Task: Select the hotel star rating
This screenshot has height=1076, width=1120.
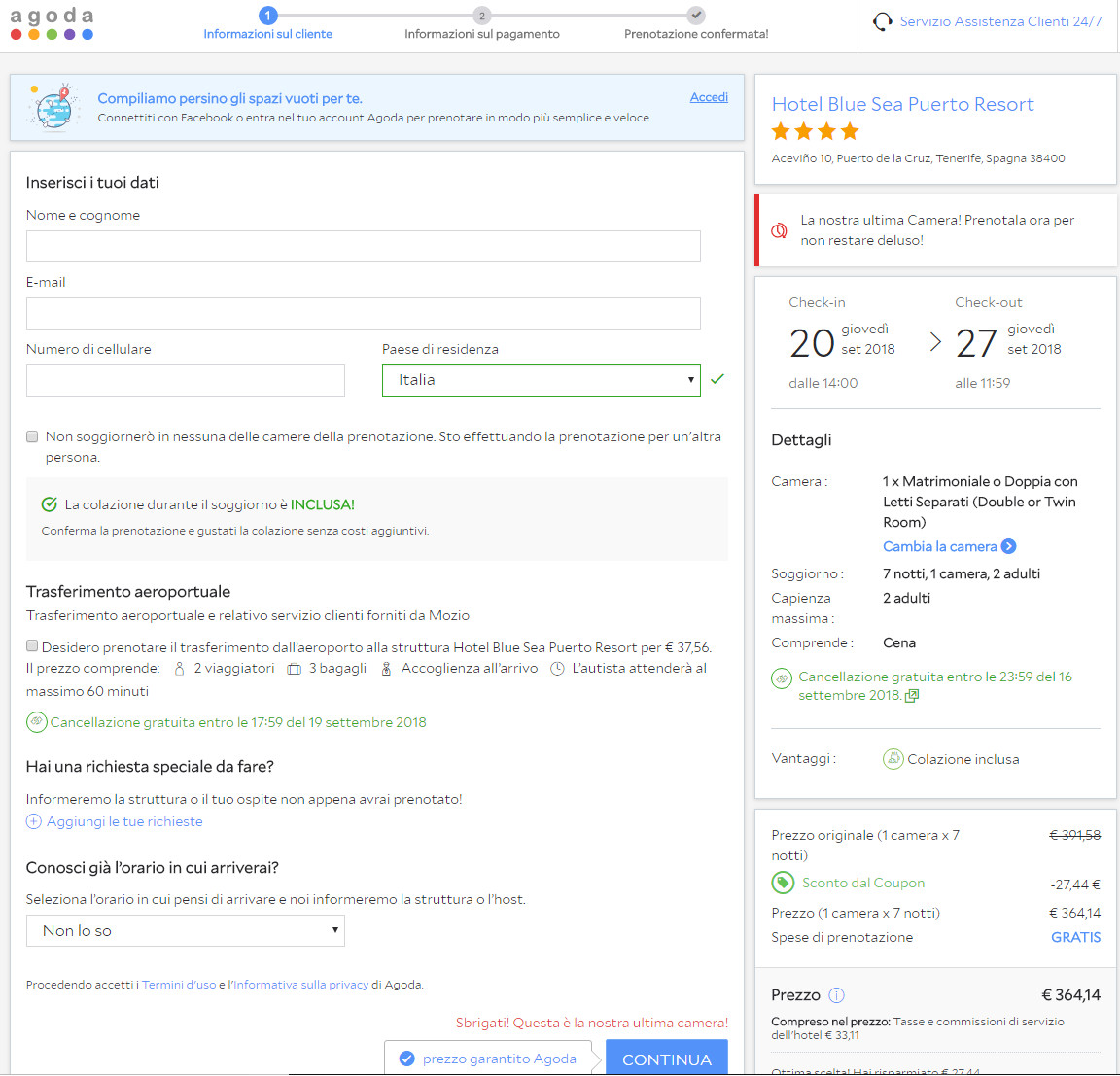Action: coord(815,131)
